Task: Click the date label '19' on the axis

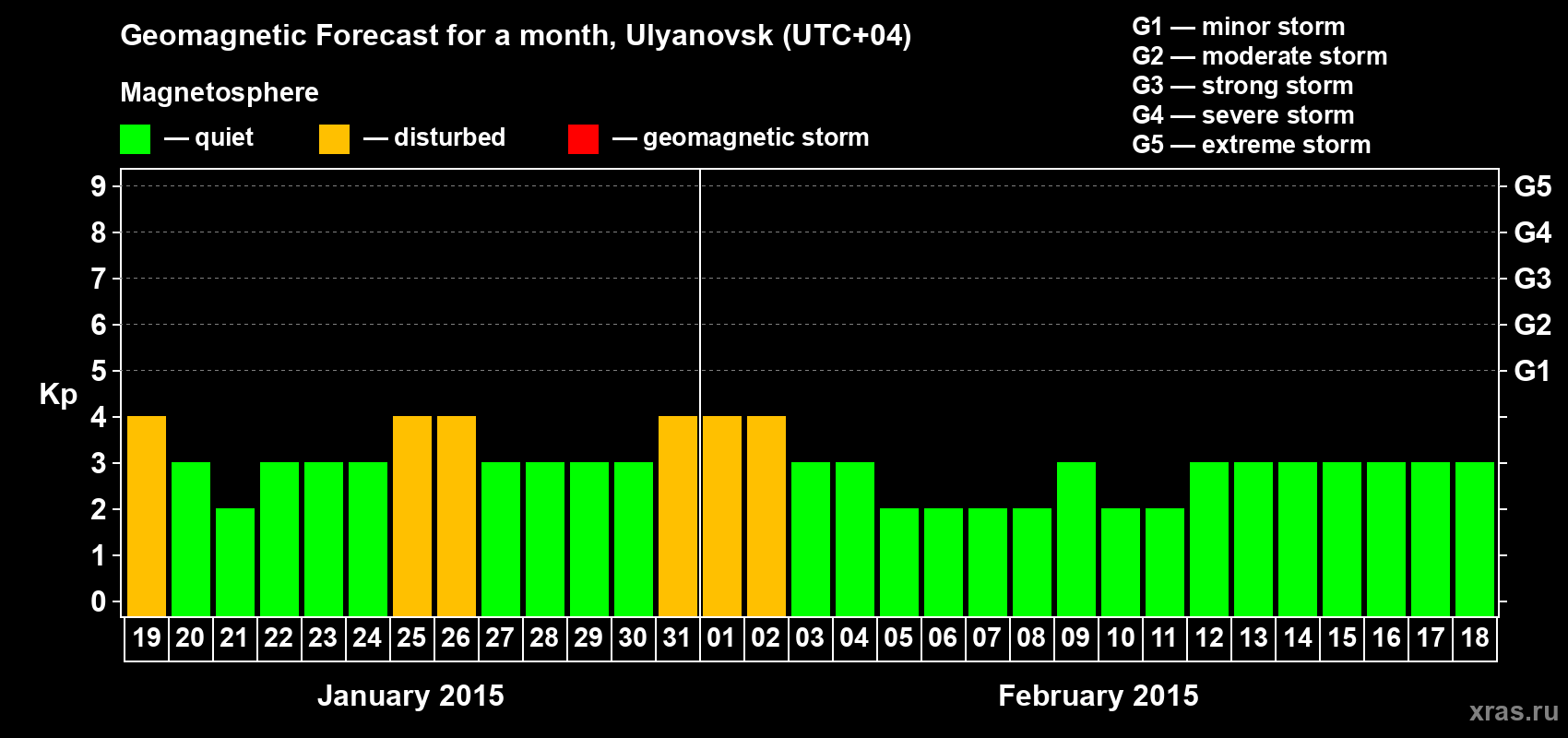Action: pyautogui.click(x=147, y=638)
